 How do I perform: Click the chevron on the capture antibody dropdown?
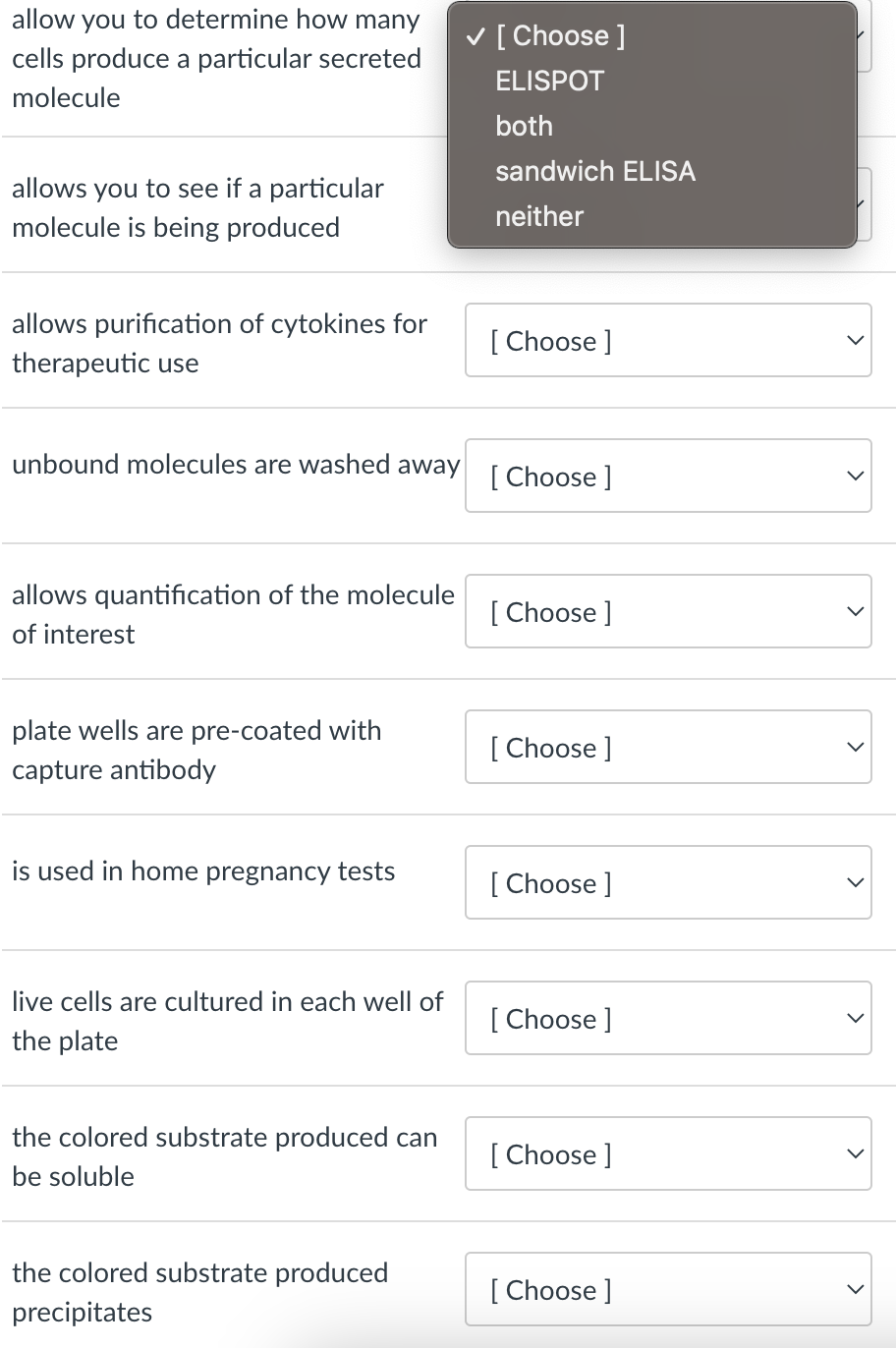(855, 747)
